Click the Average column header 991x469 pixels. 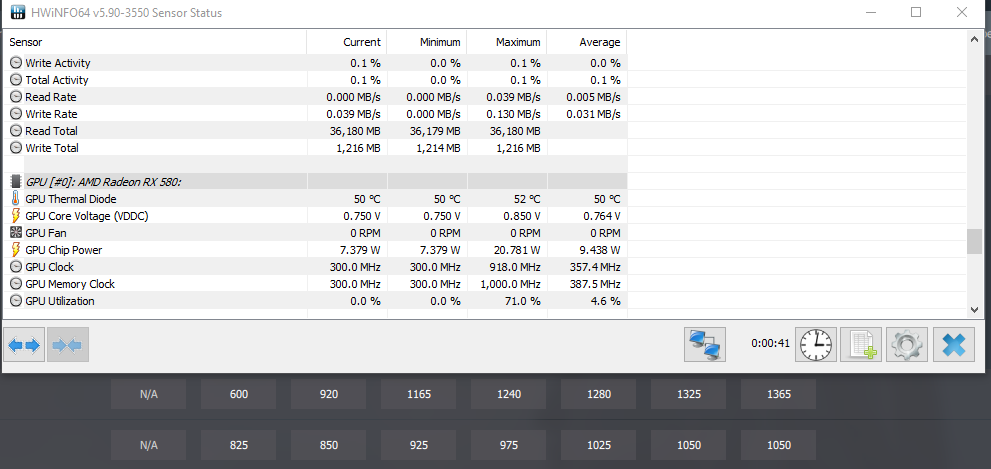tap(587, 42)
